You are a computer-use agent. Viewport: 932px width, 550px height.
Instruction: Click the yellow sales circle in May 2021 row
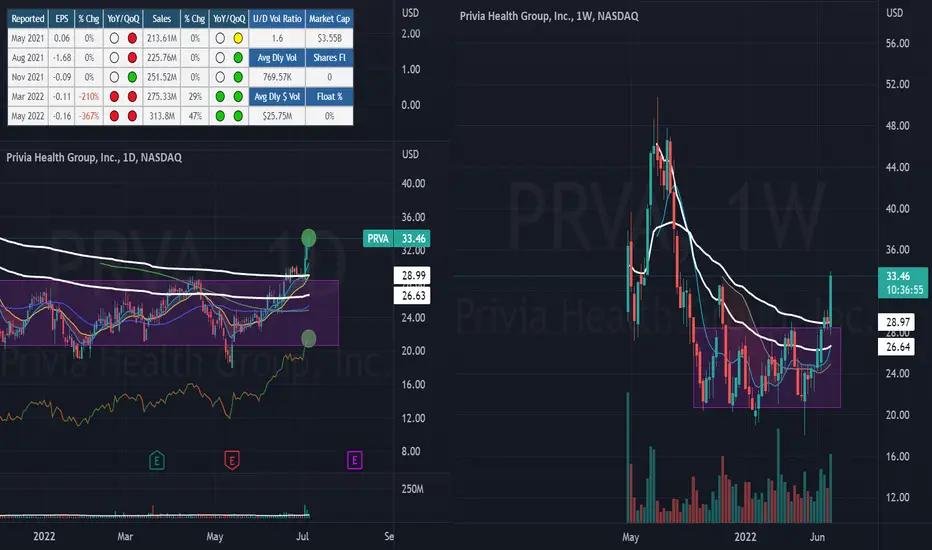pos(238,38)
